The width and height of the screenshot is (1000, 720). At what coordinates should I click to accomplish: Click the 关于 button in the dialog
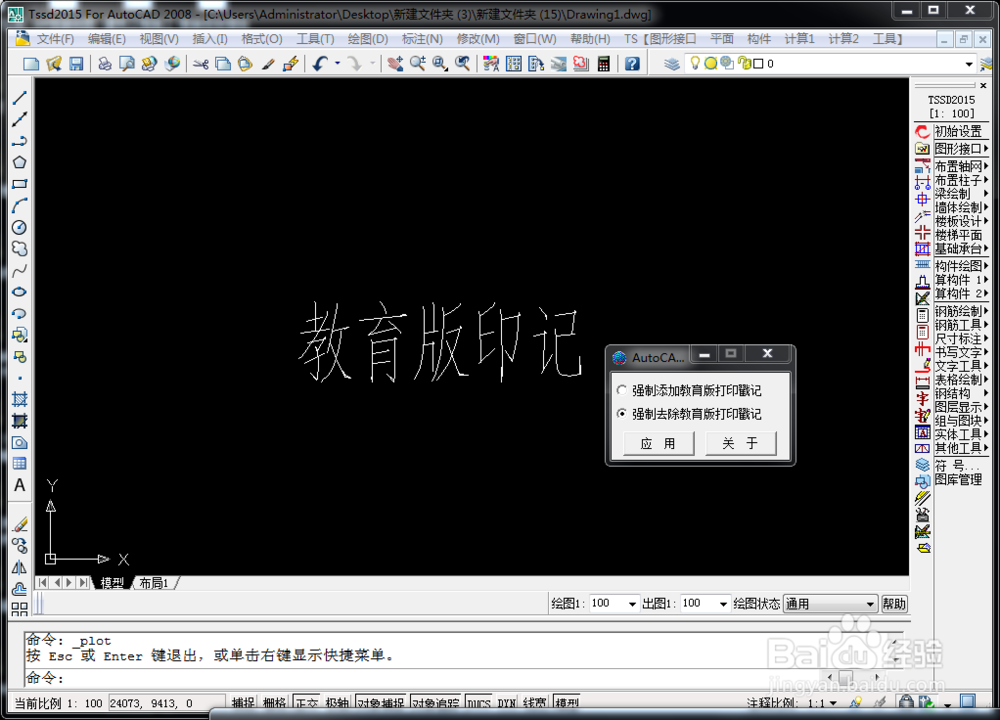tap(740, 443)
